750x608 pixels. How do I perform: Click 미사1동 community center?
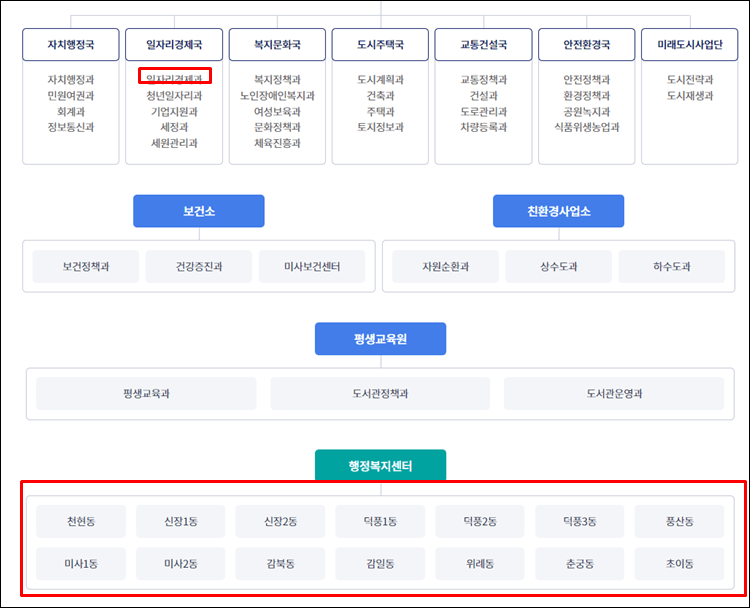tap(81, 564)
